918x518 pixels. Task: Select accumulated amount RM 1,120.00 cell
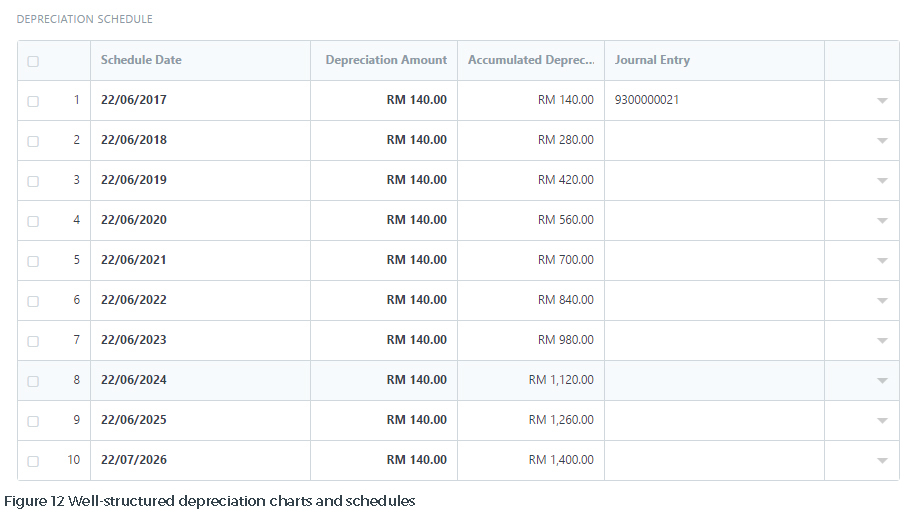(x=531, y=380)
